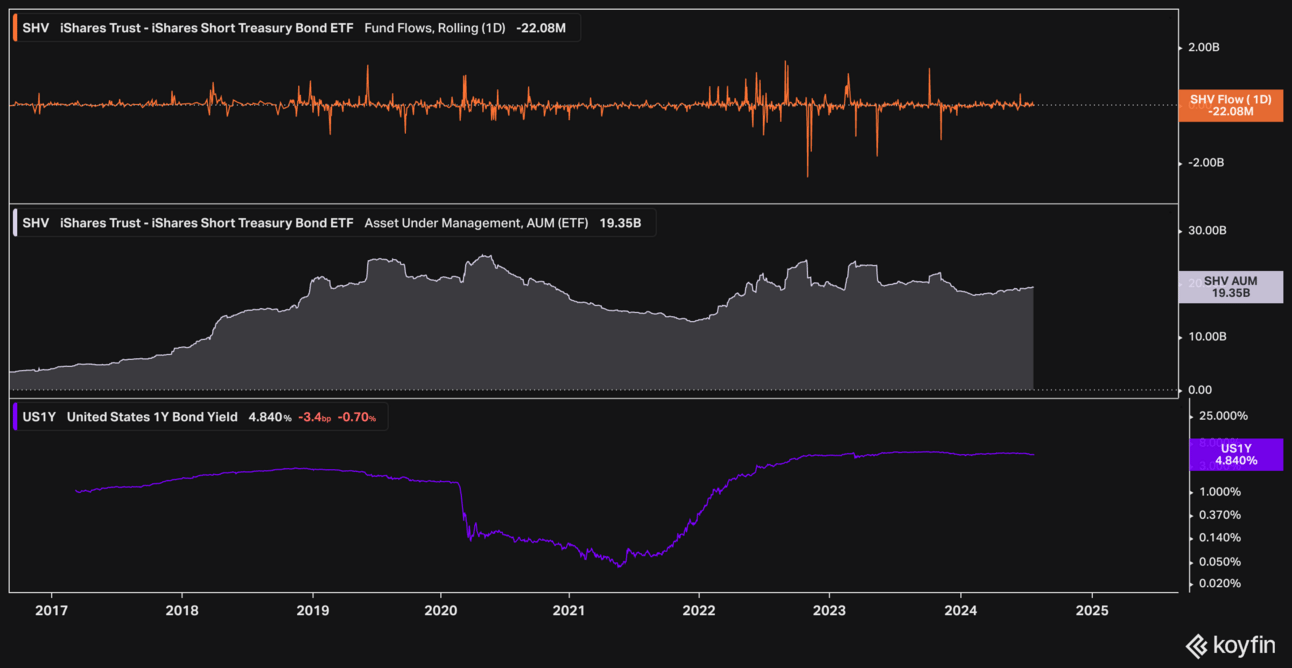Screen dimensions: 1292x668
Task: Click the -3.4bp change value
Action: pos(314,417)
